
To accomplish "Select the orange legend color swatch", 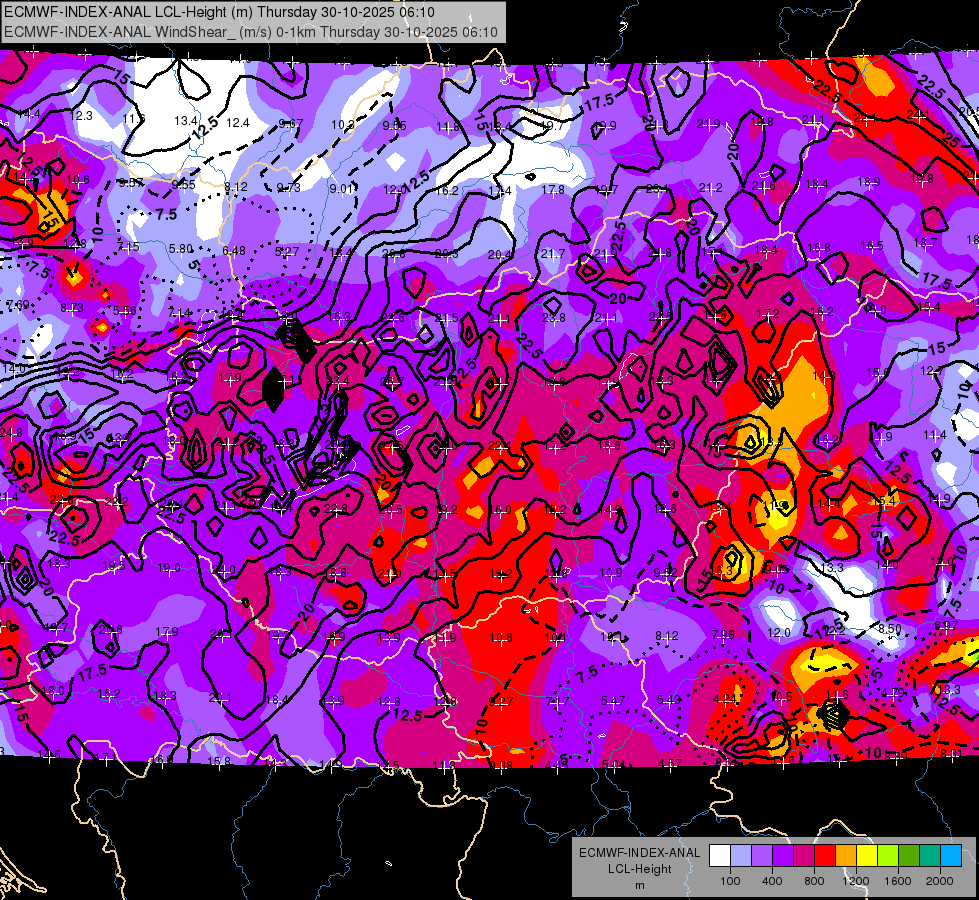I will [846, 856].
